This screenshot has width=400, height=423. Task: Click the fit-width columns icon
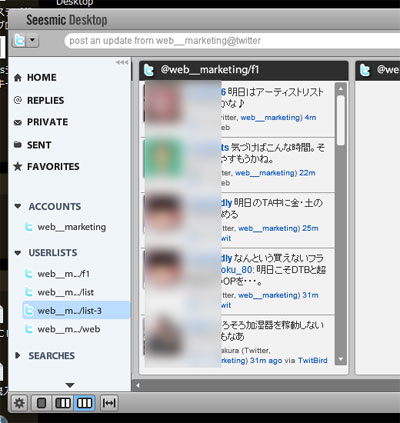(109, 403)
